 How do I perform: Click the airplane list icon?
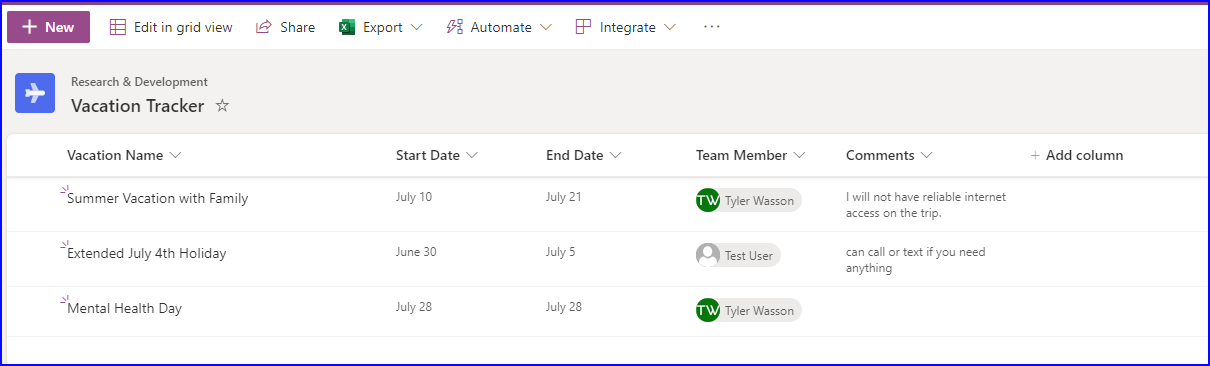click(x=35, y=93)
